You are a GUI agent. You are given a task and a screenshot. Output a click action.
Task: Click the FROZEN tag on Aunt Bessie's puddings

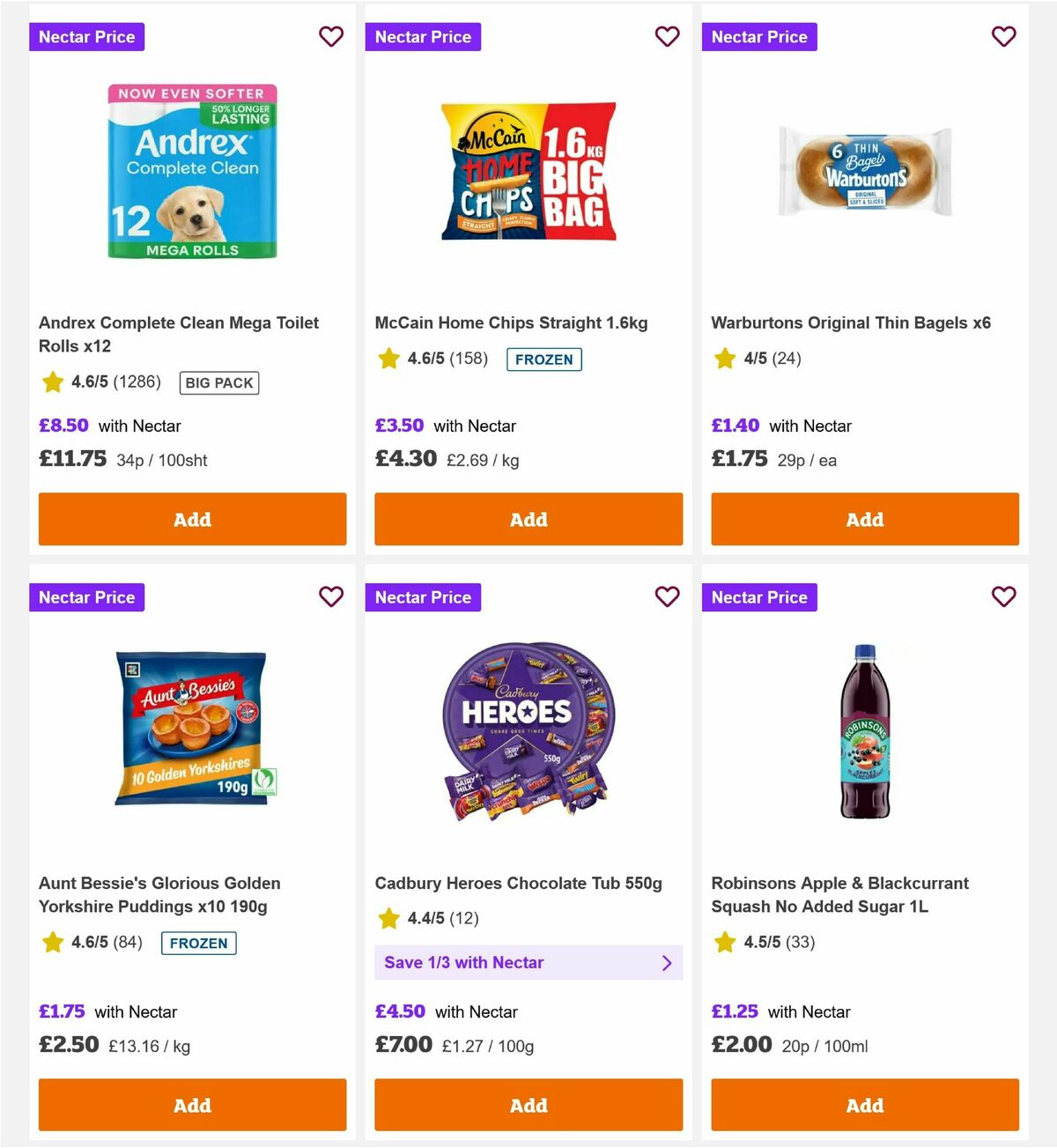click(x=198, y=944)
